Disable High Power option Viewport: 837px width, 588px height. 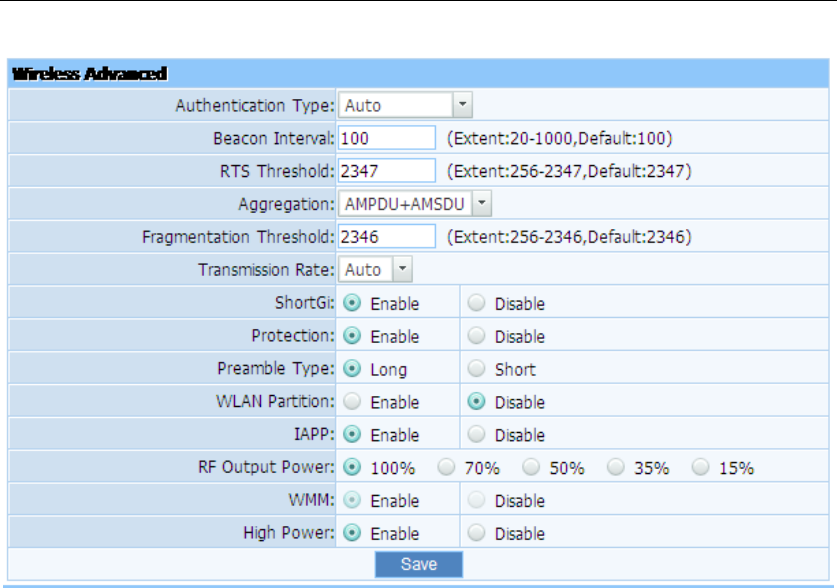pyautogui.click(x=476, y=533)
